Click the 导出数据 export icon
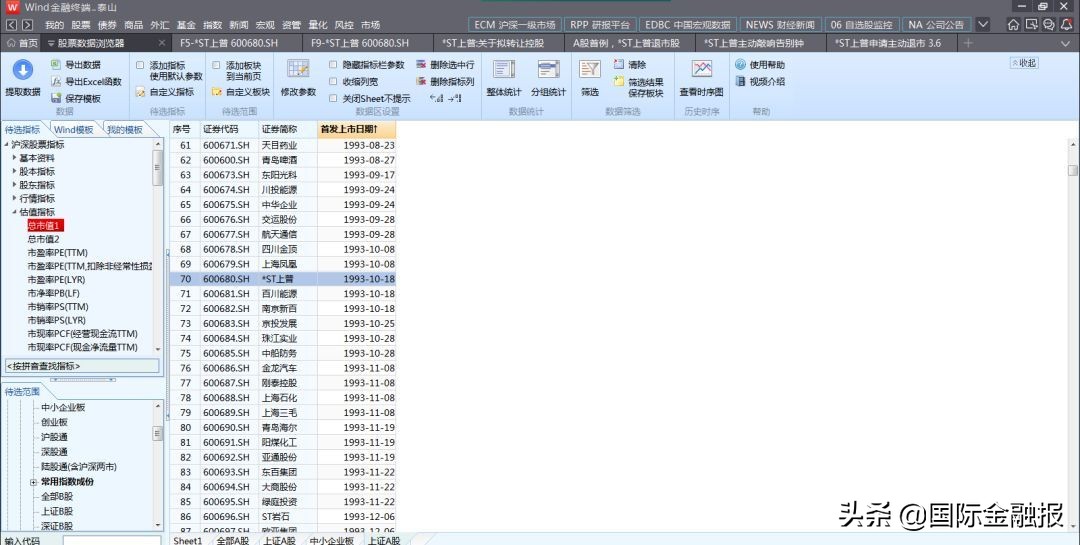Image resolution: width=1080 pixels, height=545 pixels. [x=56, y=65]
